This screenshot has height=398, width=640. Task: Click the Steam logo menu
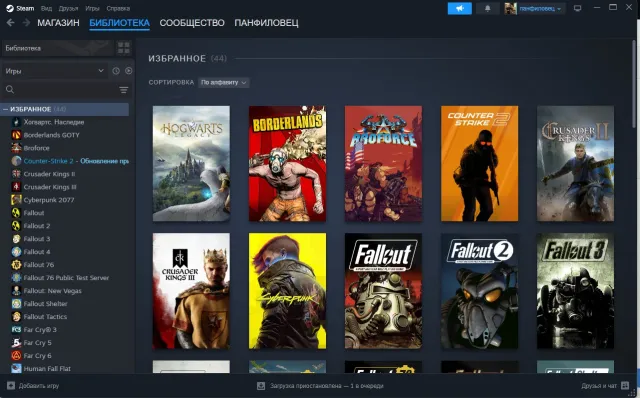pyautogui.click(x=10, y=8)
